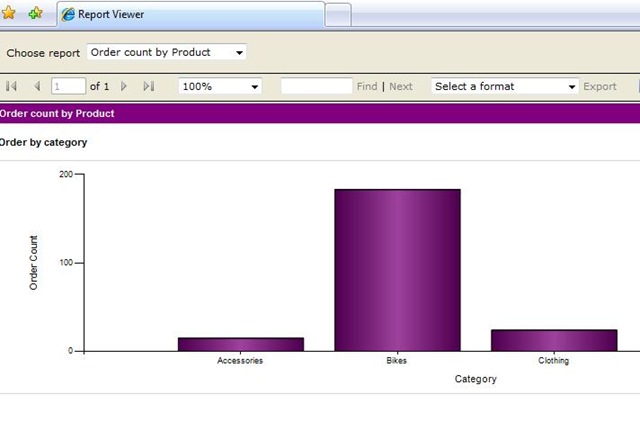This screenshot has width=640, height=421.
Task: Go to last page of report
Action: point(149,86)
